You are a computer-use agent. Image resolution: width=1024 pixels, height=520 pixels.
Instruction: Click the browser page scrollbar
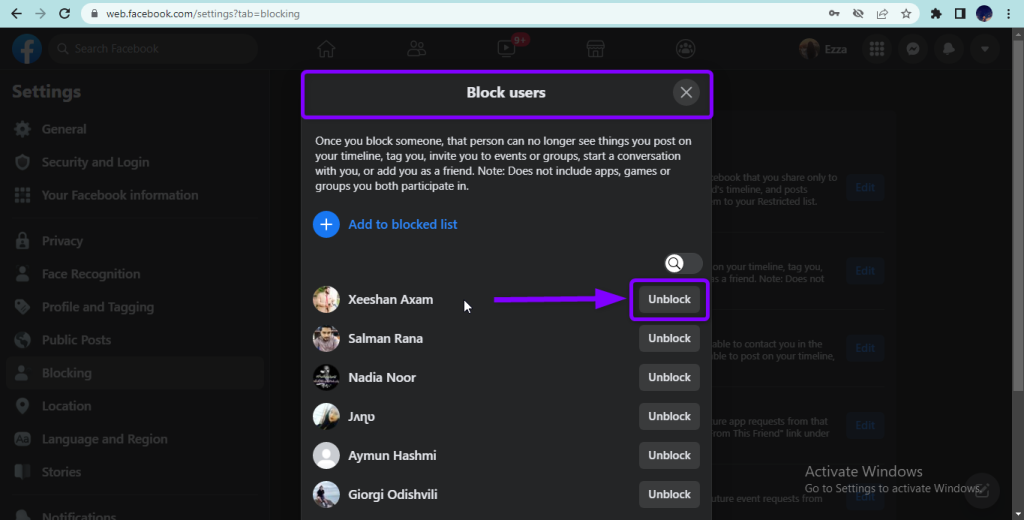pyautogui.click(x=1018, y=216)
